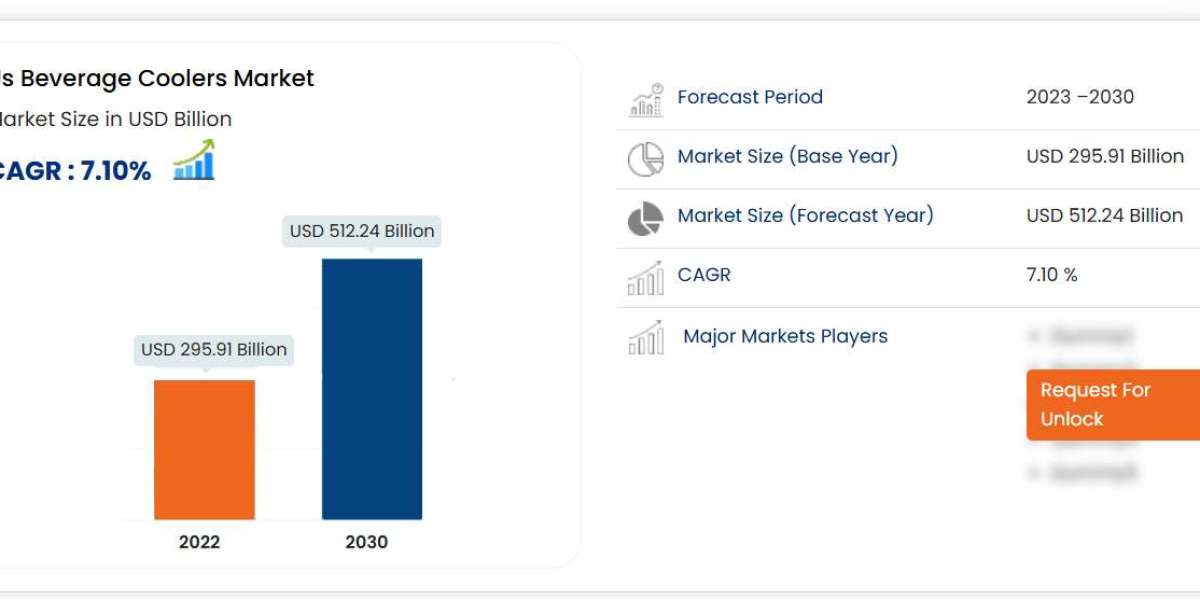
Task: Select the blue 2030 bar
Action: (372, 388)
